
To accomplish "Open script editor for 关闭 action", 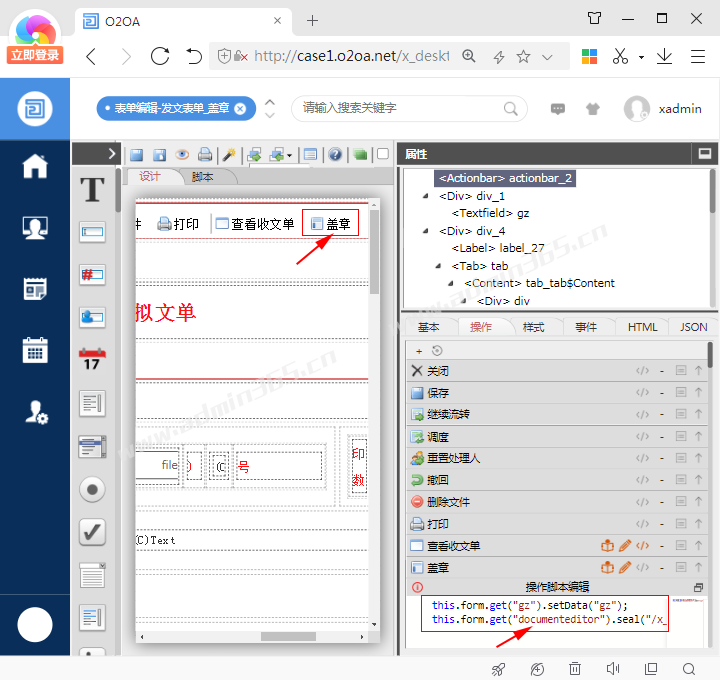I will click(642, 371).
